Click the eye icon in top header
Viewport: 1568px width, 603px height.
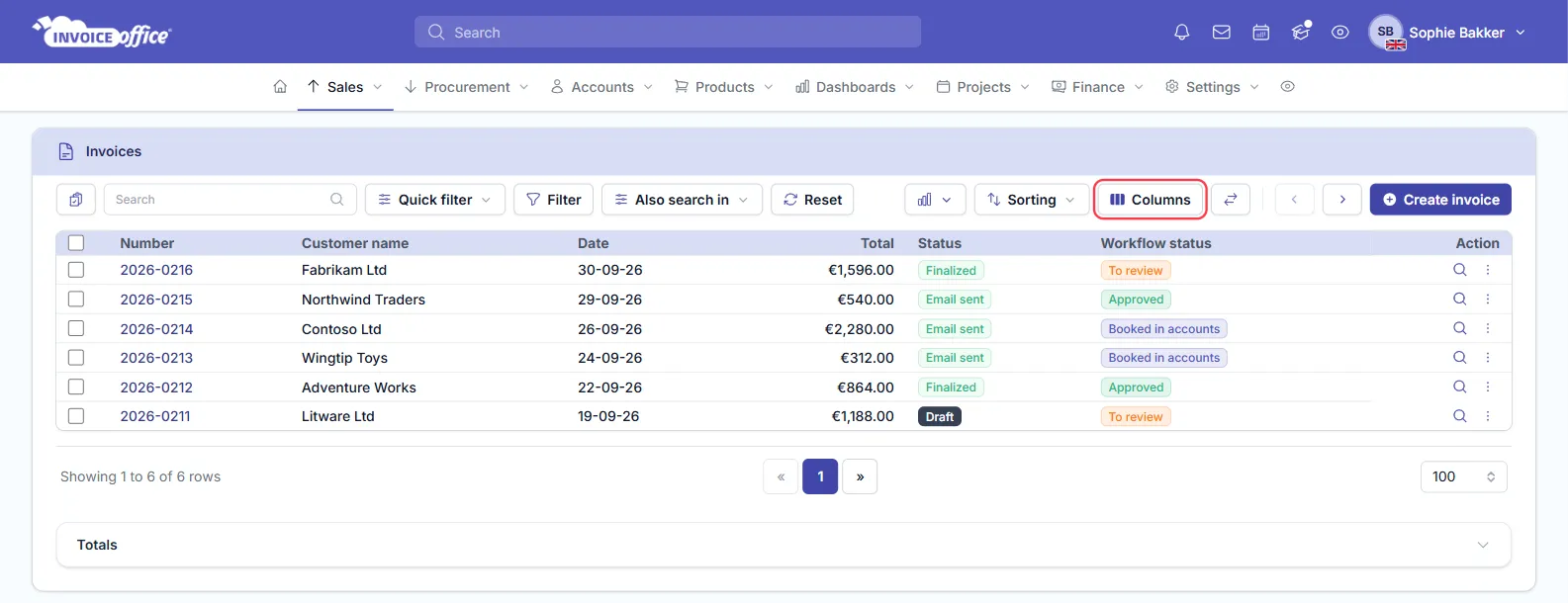pos(1339,33)
